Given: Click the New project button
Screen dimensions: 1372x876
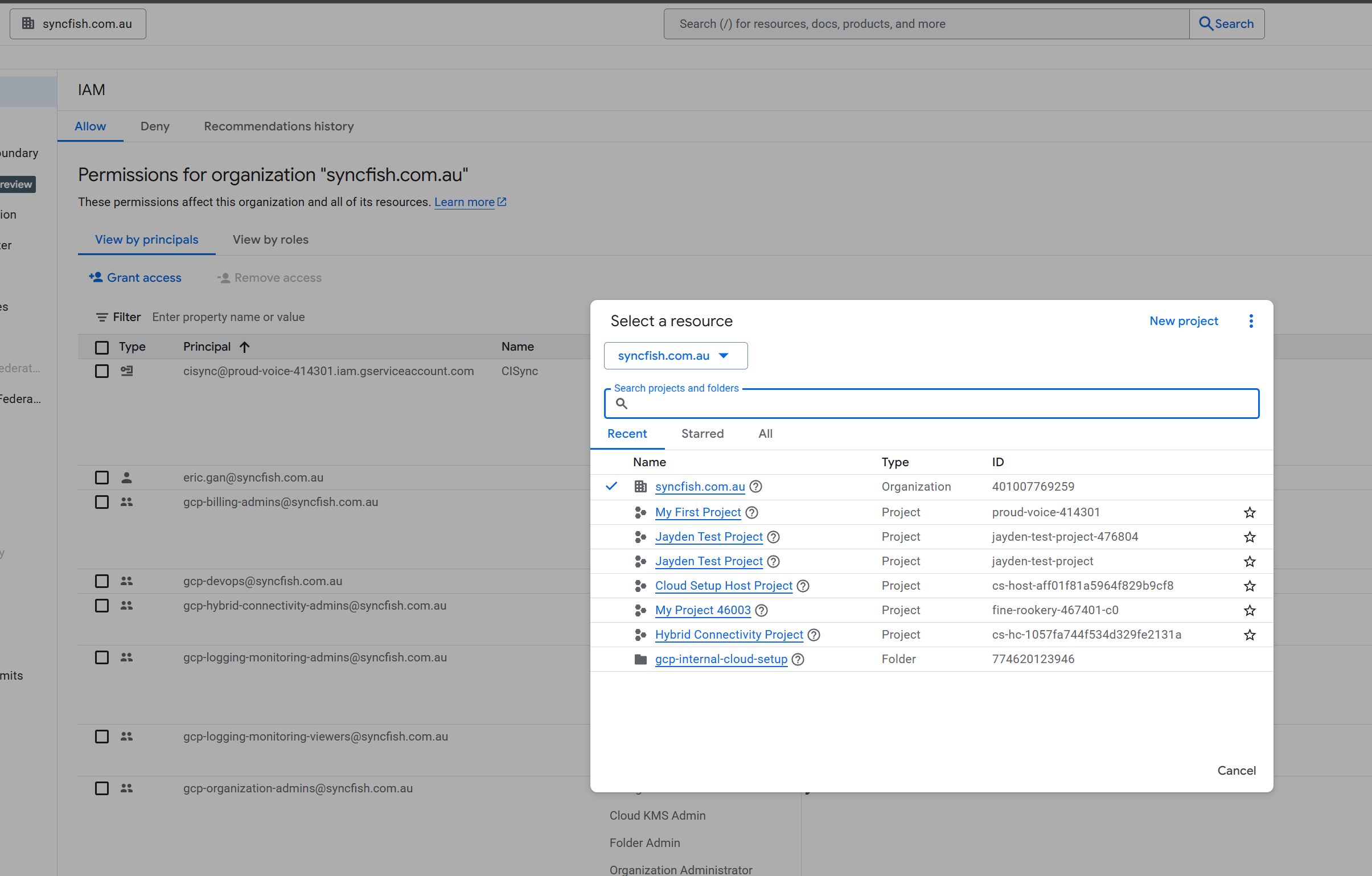Looking at the screenshot, I should click(x=1184, y=320).
